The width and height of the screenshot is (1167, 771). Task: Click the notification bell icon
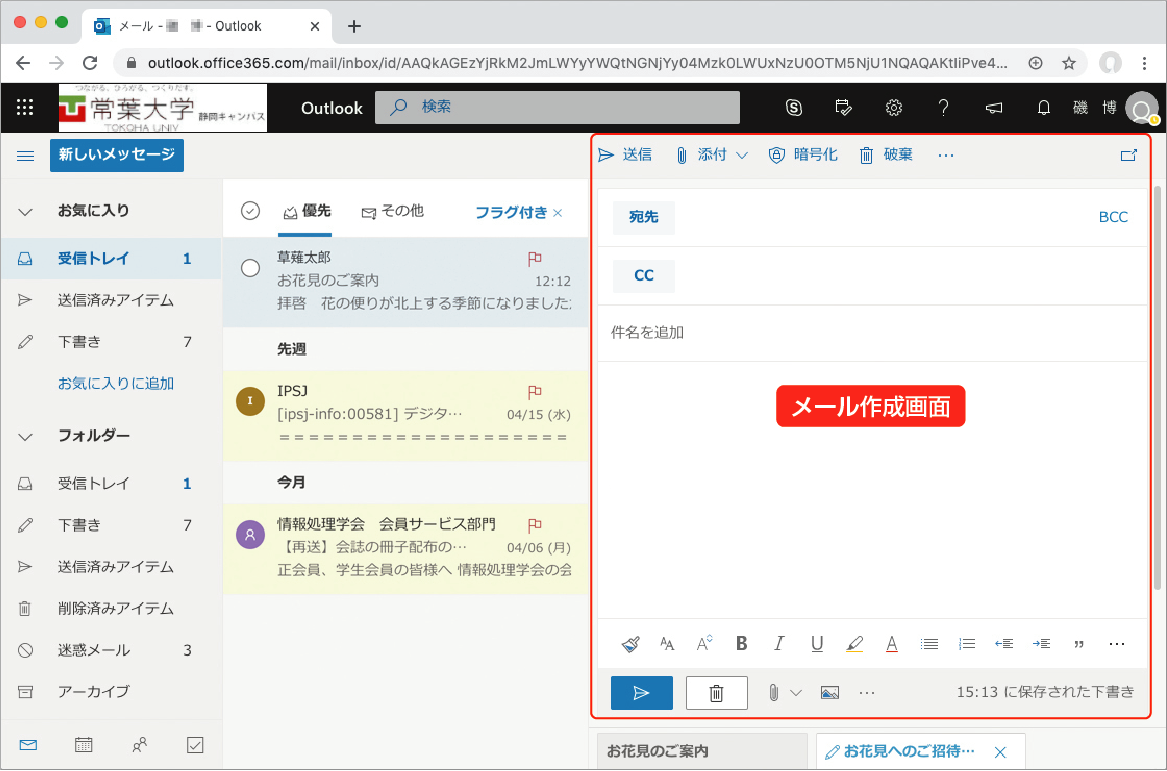pyautogui.click(x=1044, y=108)
